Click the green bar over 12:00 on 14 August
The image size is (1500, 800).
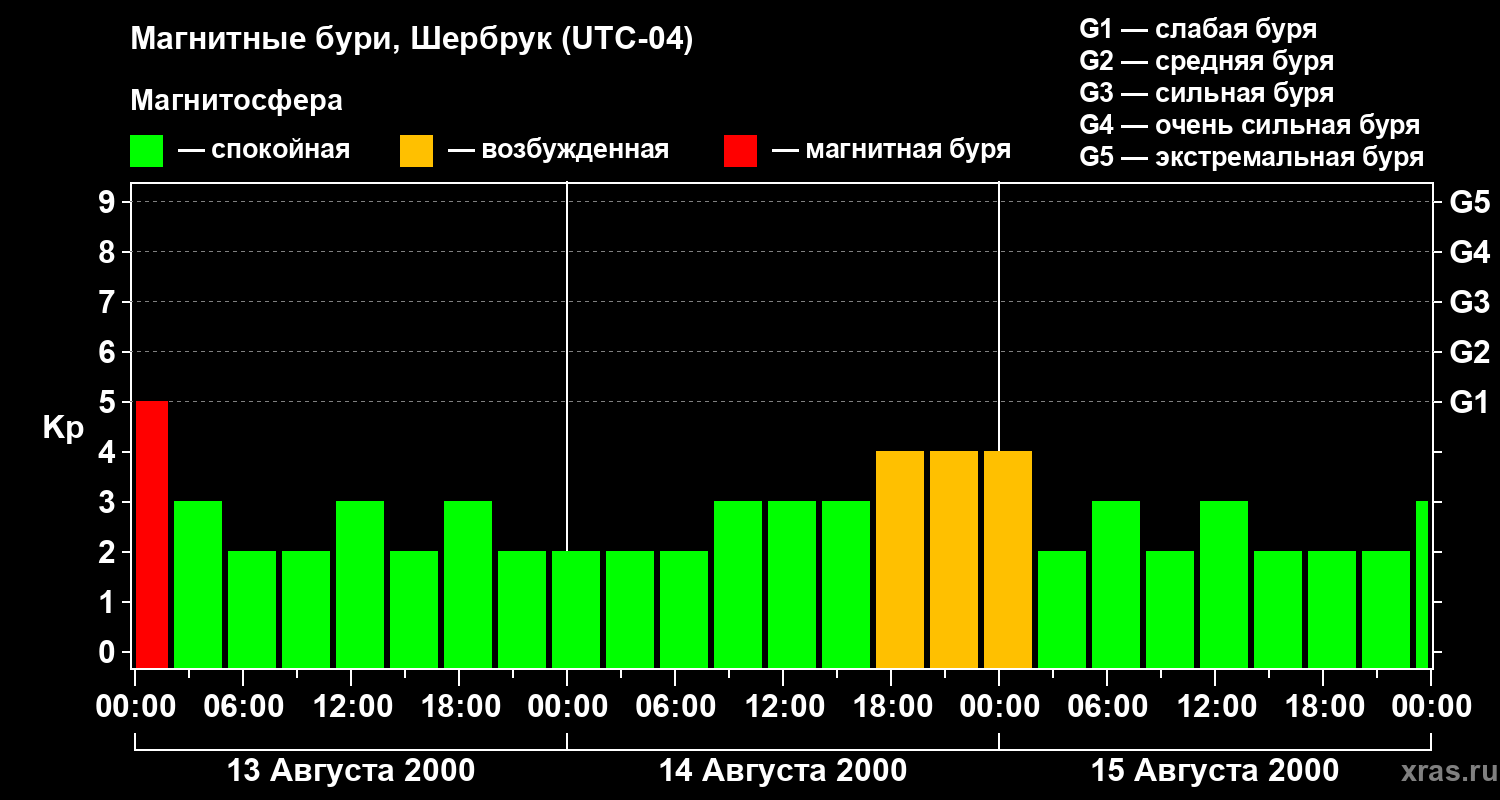click(792, 585)
